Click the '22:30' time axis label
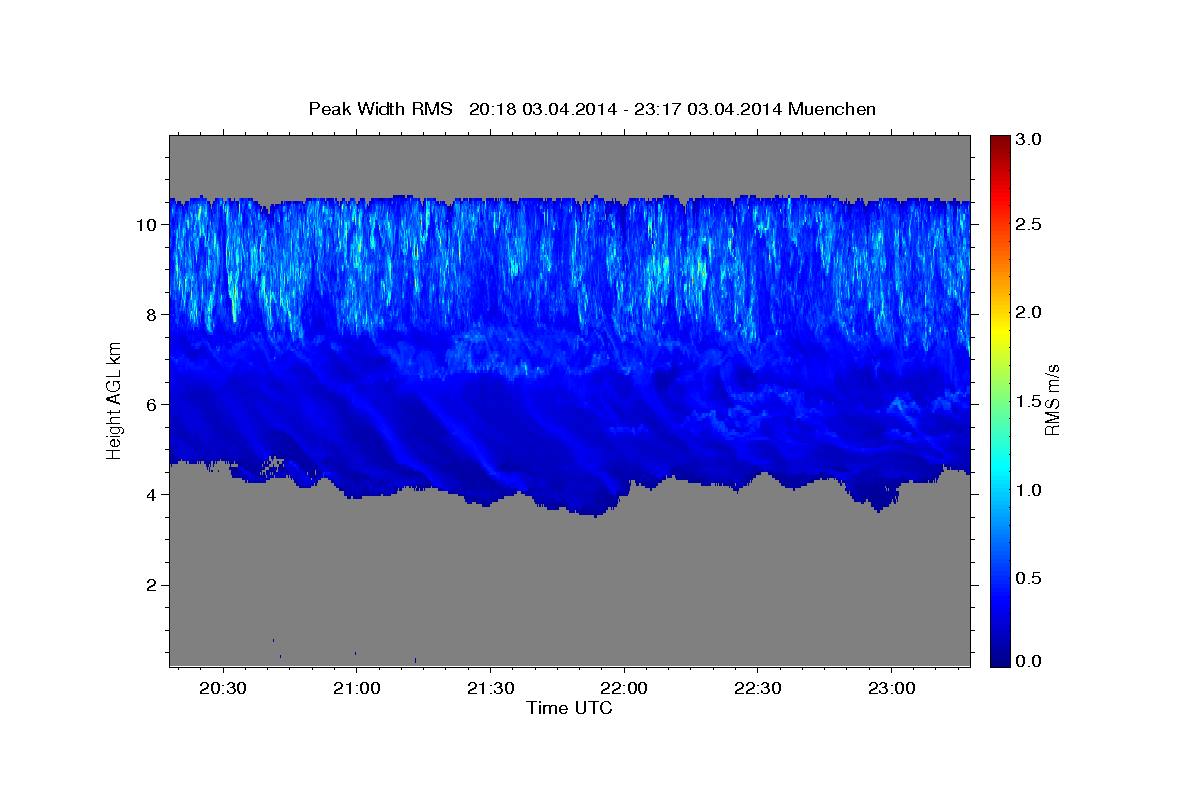Screen dimensions: 1200x800 coord(757,688)
